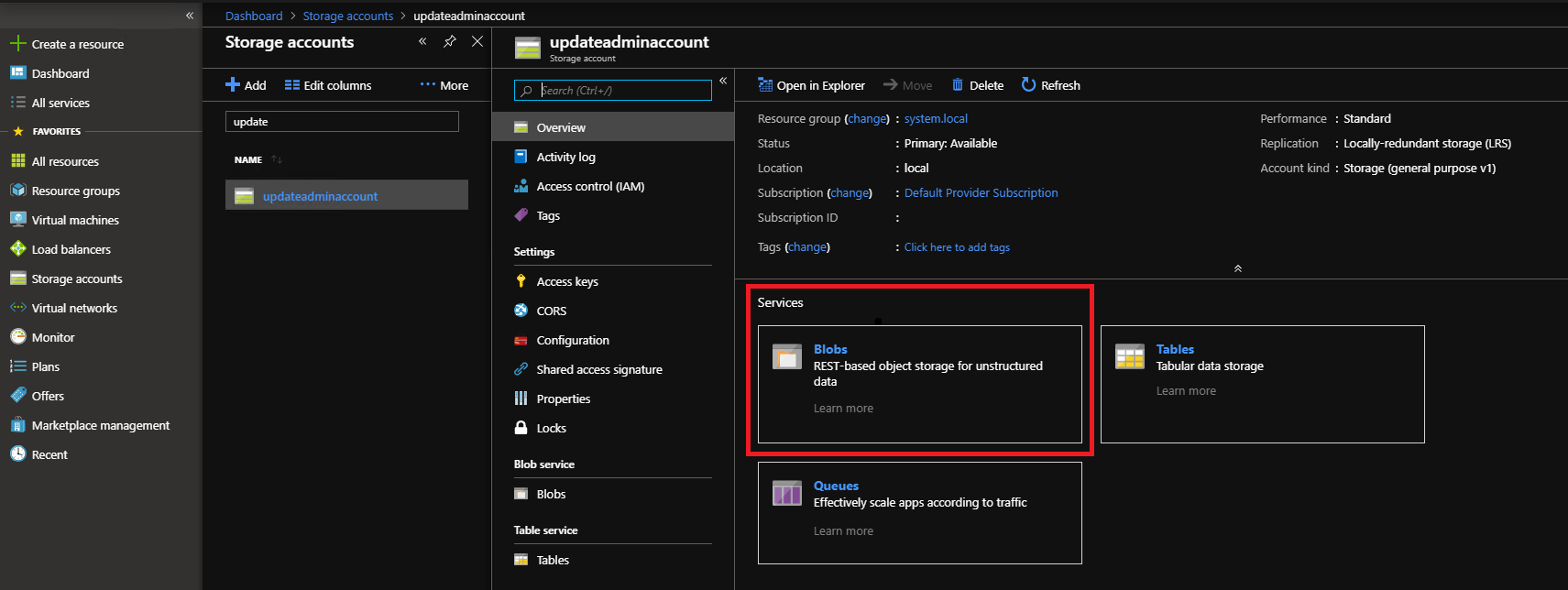Click the Virtual machines sidebar icon
Viewport: 1568px width, 590px height.
[x=18, y=220]
